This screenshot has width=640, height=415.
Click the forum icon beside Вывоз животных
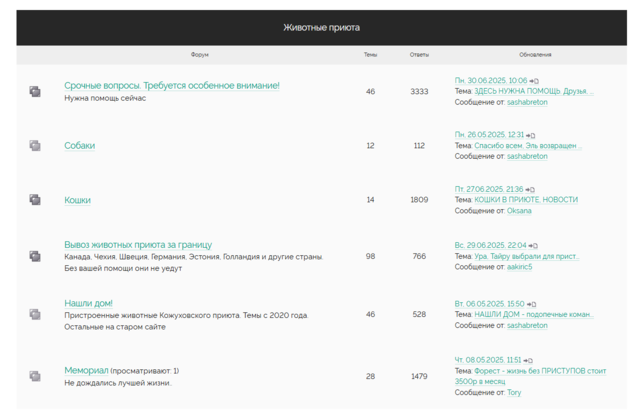click(35, 256)
